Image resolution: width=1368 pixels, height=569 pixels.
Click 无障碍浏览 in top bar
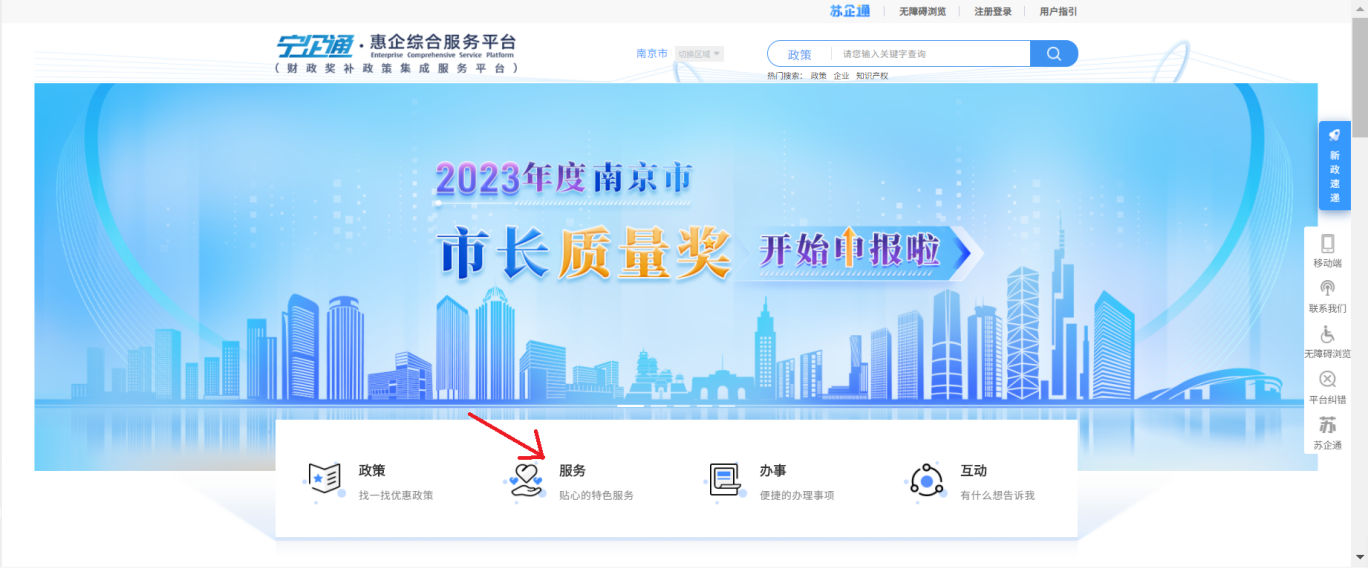[x=922, y=11]
